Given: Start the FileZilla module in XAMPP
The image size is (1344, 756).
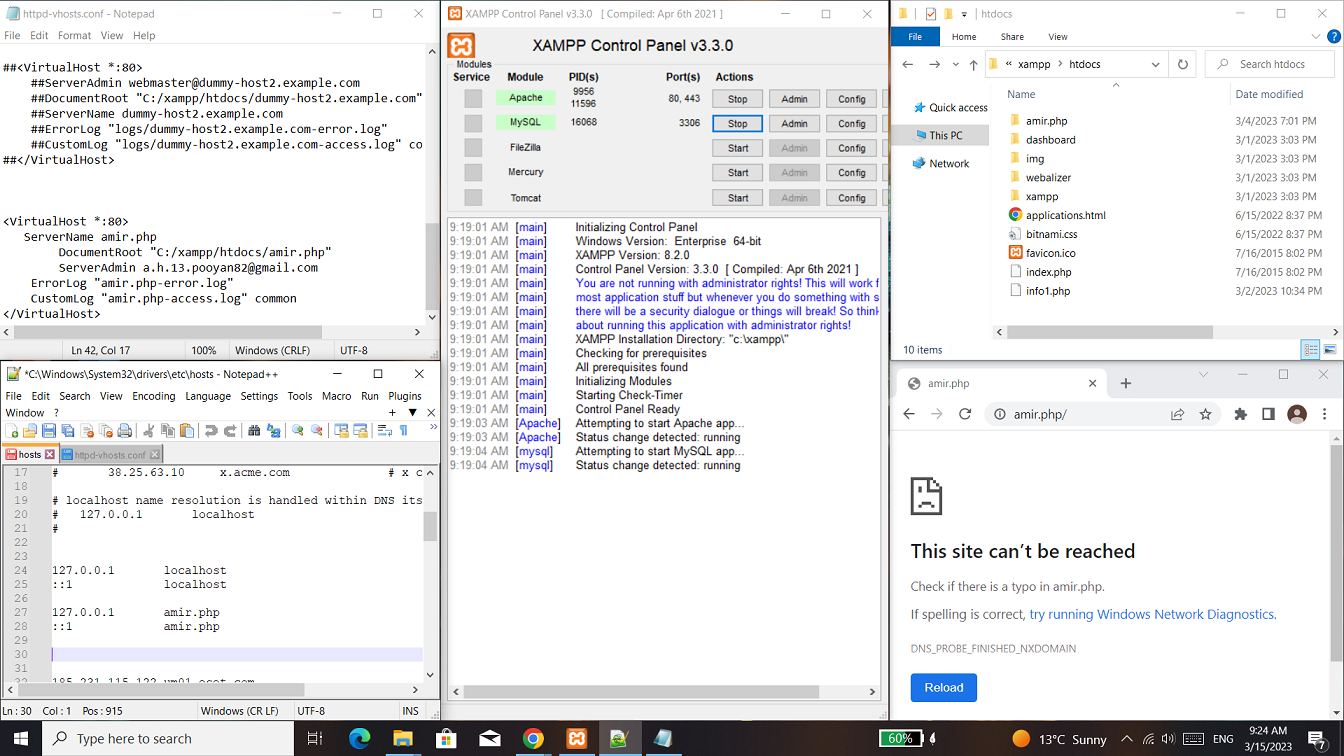Looking at the screenshot, I should [738, 148].
